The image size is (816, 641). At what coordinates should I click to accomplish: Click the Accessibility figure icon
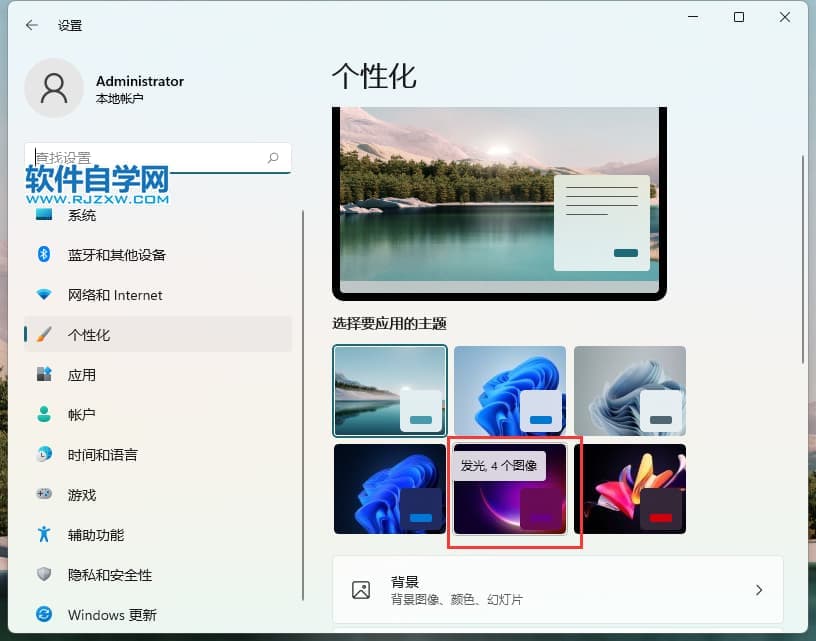click(44, 534)
